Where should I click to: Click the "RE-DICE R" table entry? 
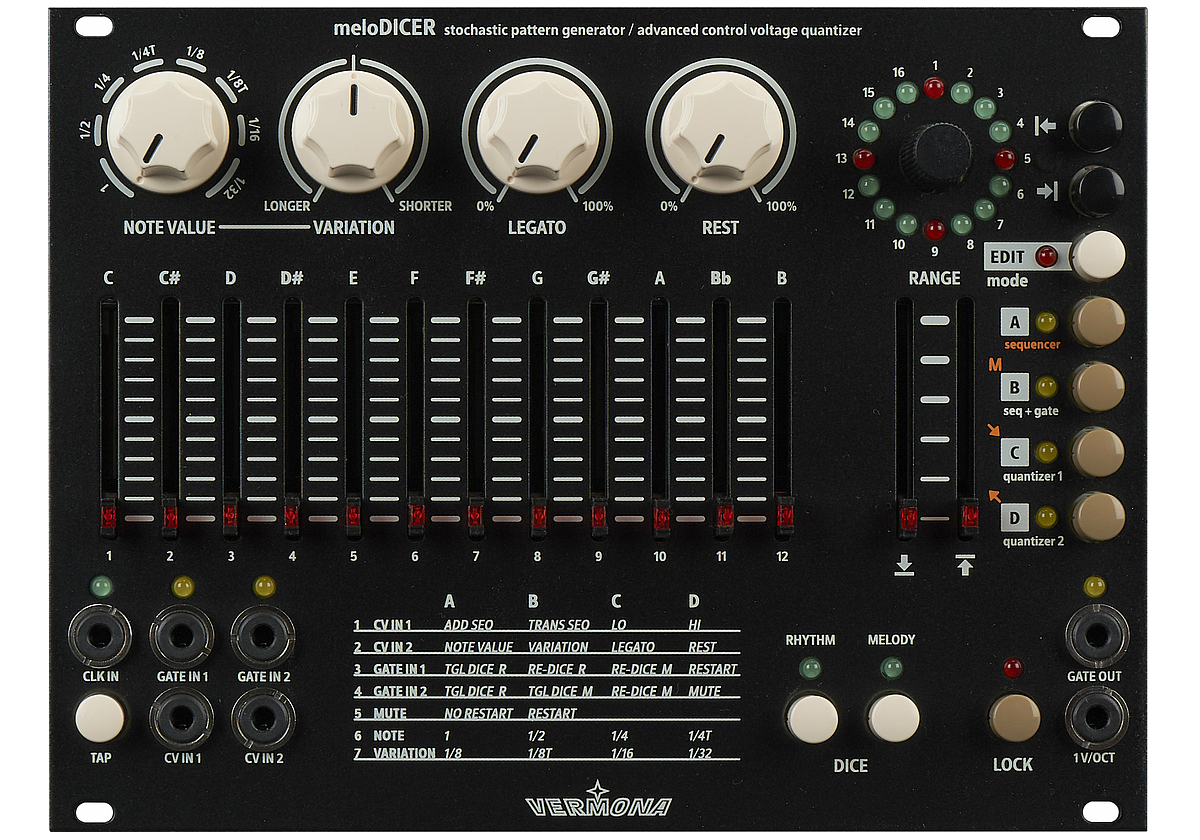(x=557, y=669)
